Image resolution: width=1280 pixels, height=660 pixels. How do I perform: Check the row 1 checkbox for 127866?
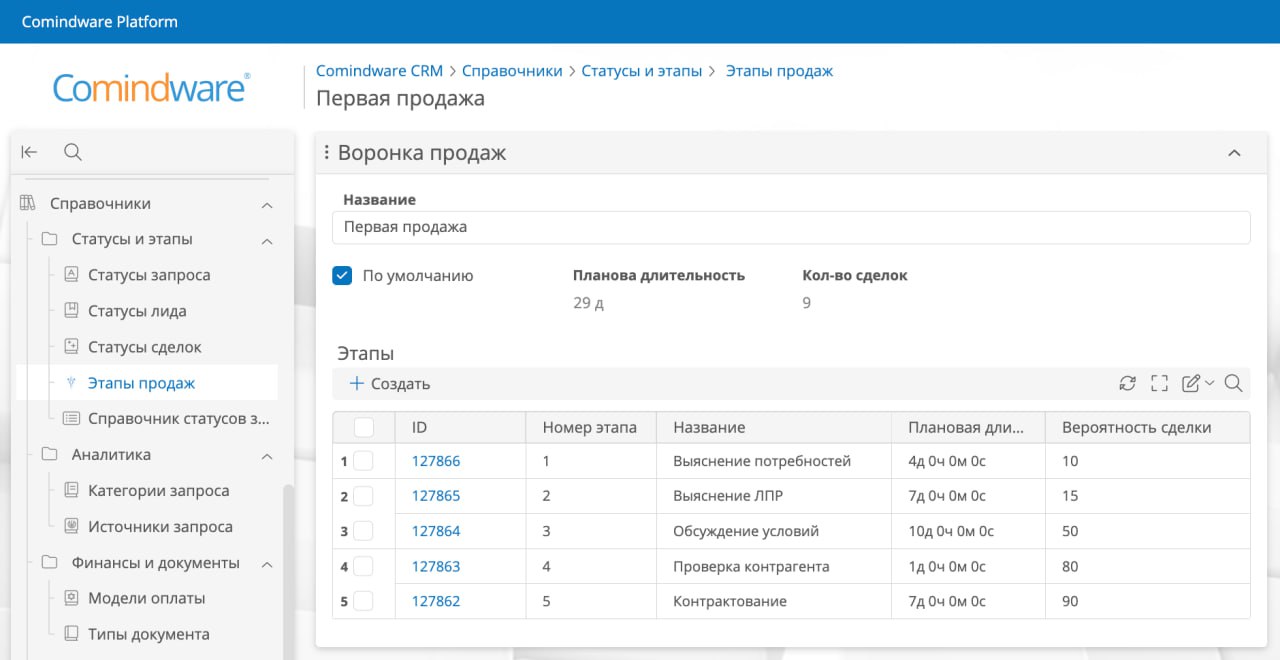(x=363, y=461)
